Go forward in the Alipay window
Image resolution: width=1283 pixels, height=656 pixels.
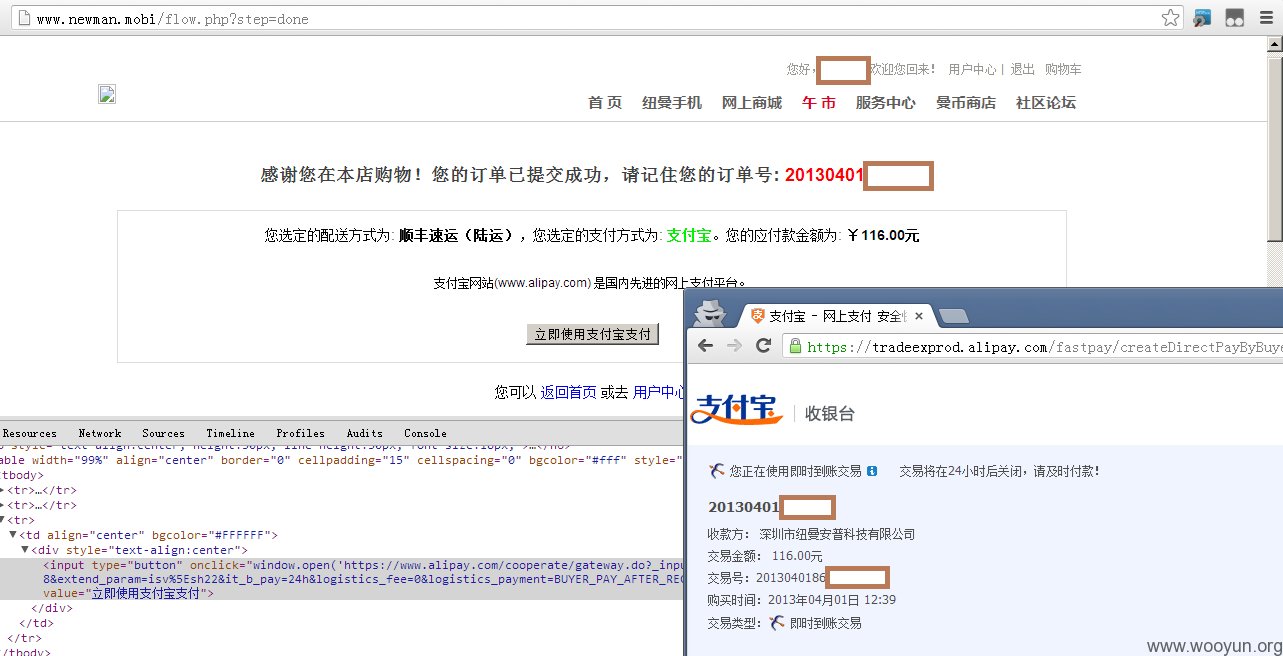tap(735, 346)
